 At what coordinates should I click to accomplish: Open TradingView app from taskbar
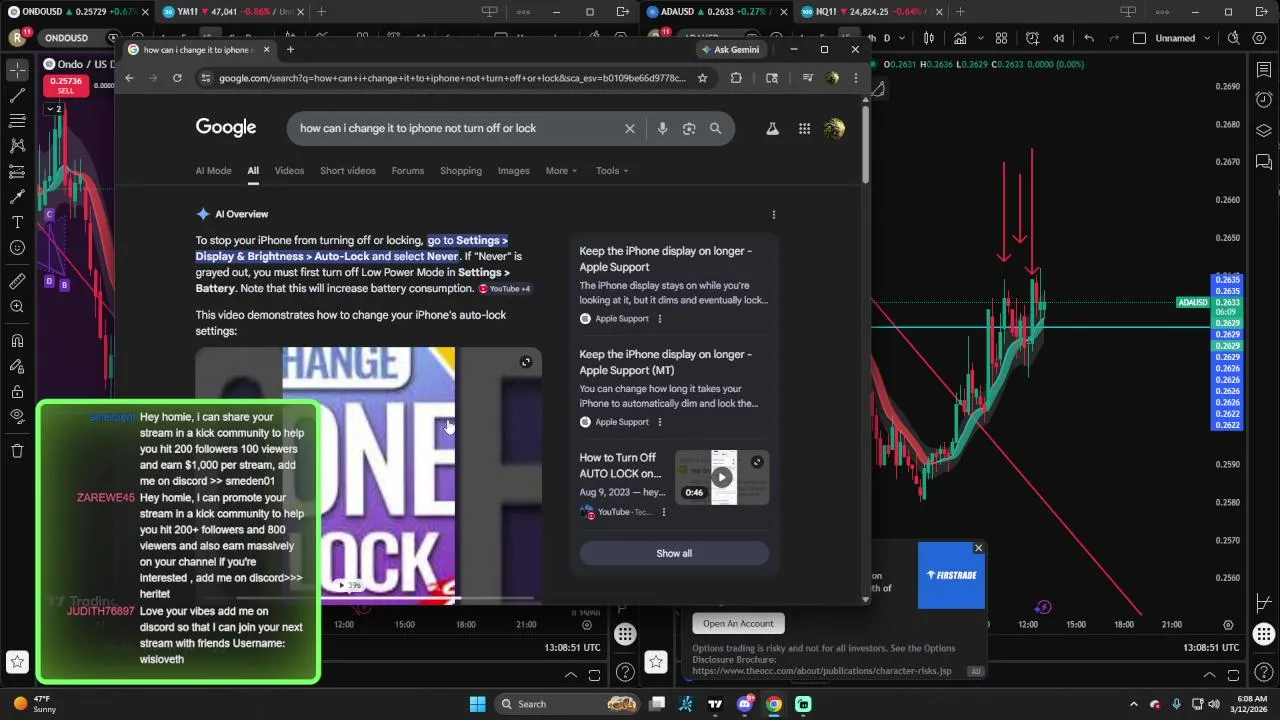[715, 704]
